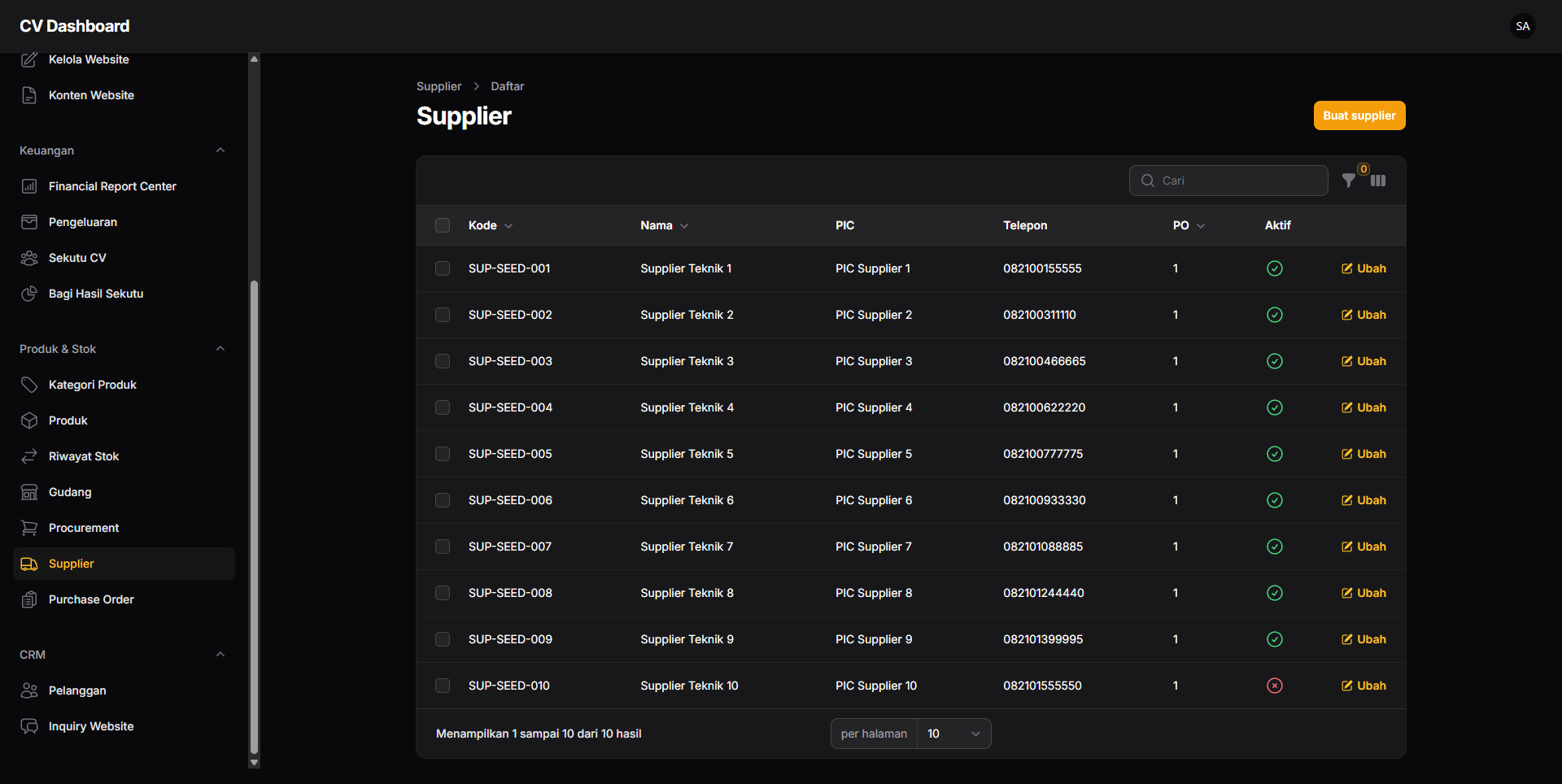Click the Konten Website document icon
1562x784 pixels.
pos(29,95)
